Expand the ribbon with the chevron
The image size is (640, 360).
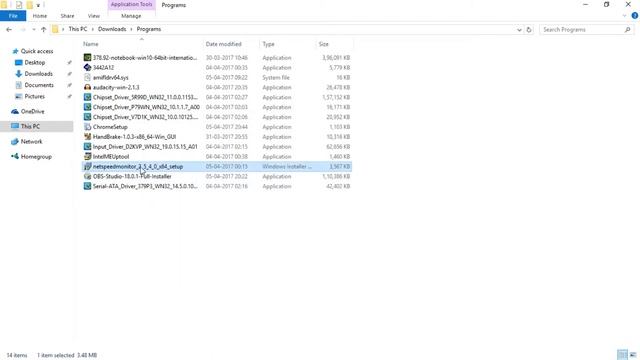coord(624,16)
